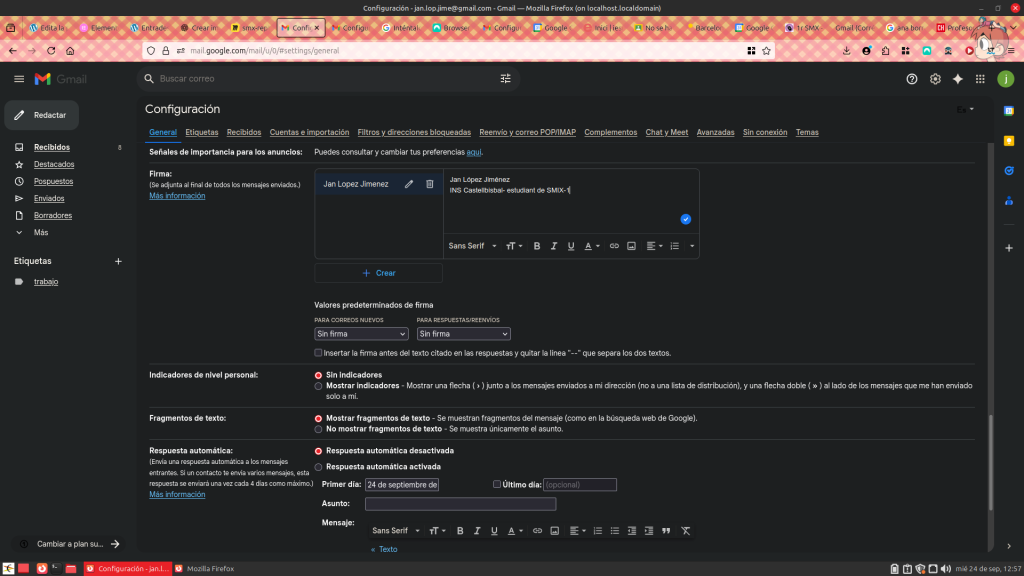Expand Sans Serif font dropdown in signature editor
This screenshot has width=1024, height=576.
(x=470, y=246)
